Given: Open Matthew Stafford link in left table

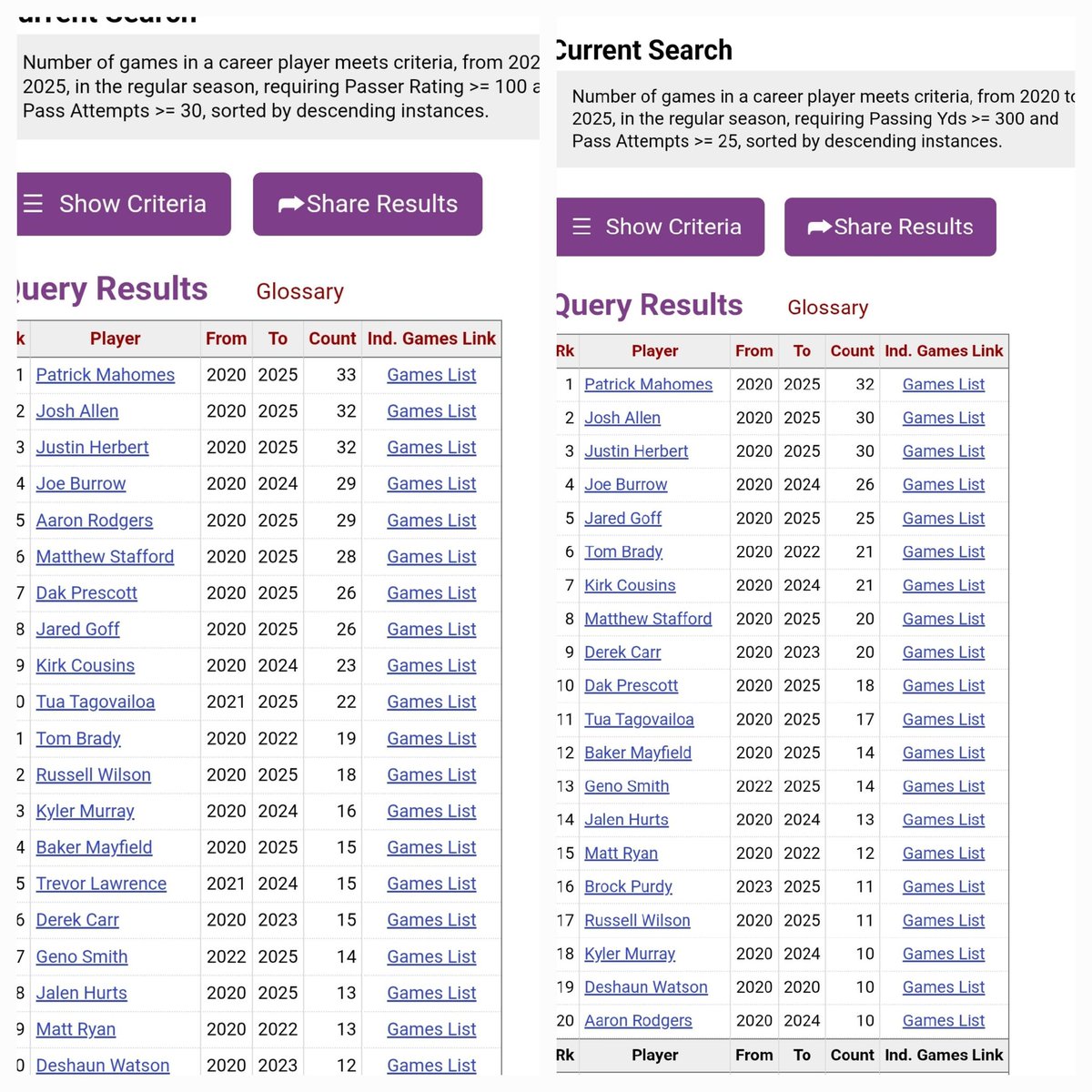Looking at the screenshot, I should [105, 557].
